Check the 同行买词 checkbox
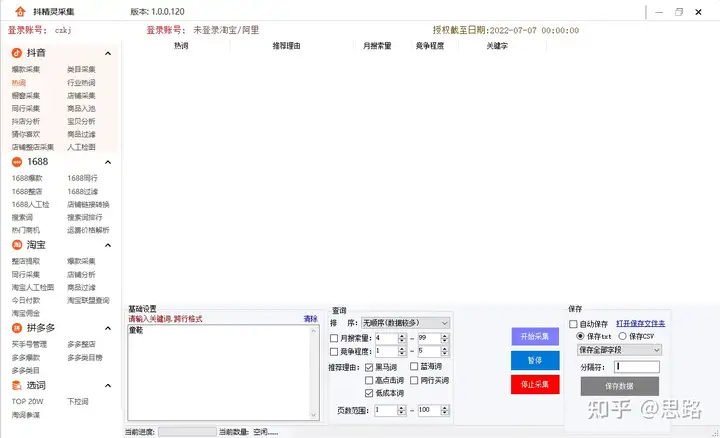Screen dimensions: 720x438 click(414, 380)
